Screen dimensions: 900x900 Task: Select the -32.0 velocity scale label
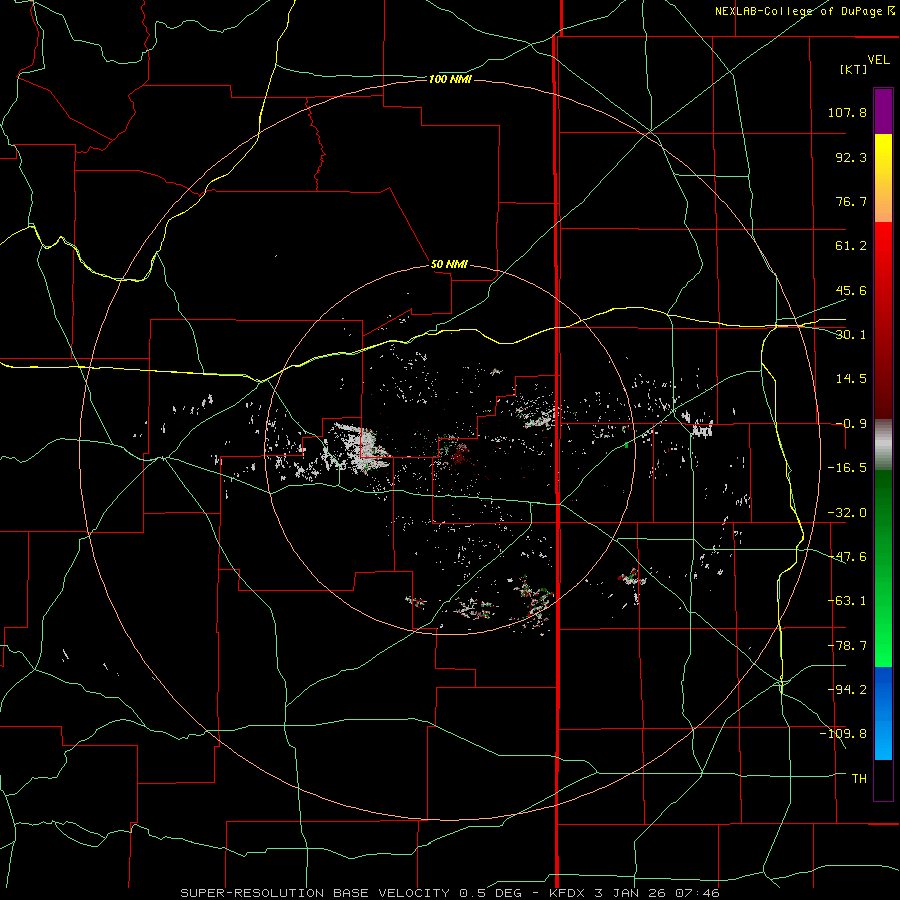coord(847,513)
